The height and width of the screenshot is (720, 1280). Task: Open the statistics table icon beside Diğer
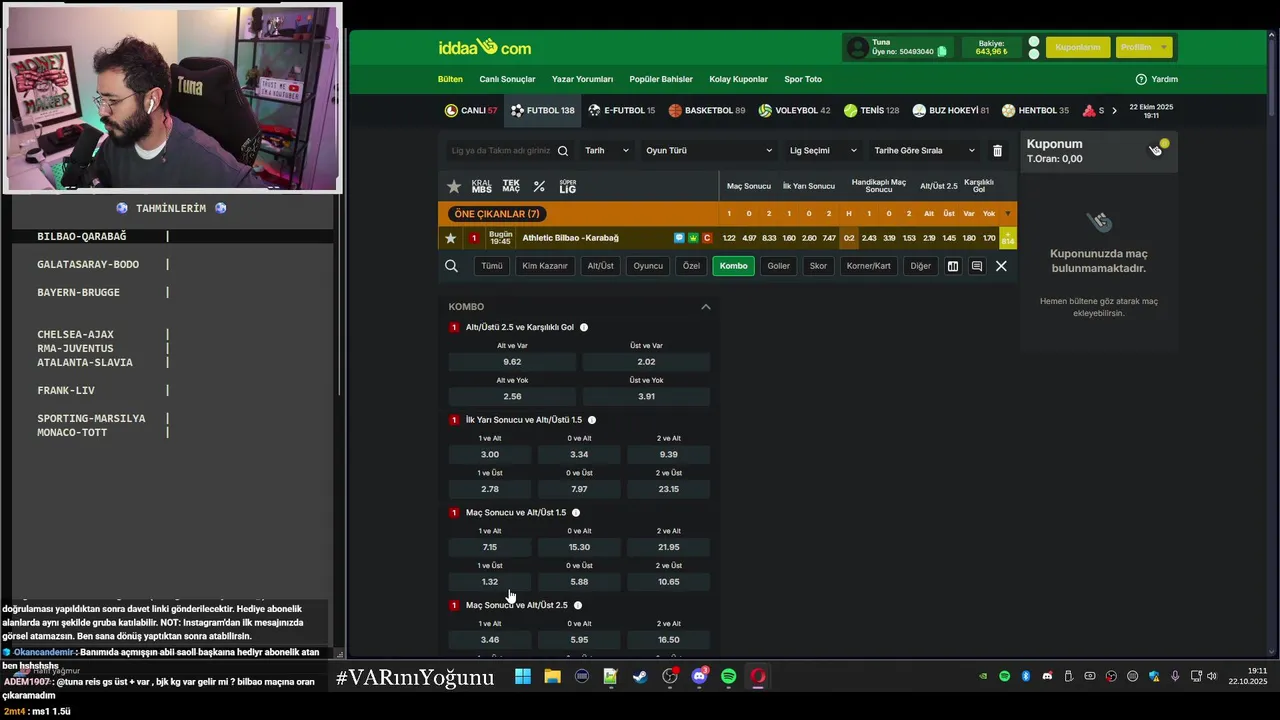click(953, 266)
